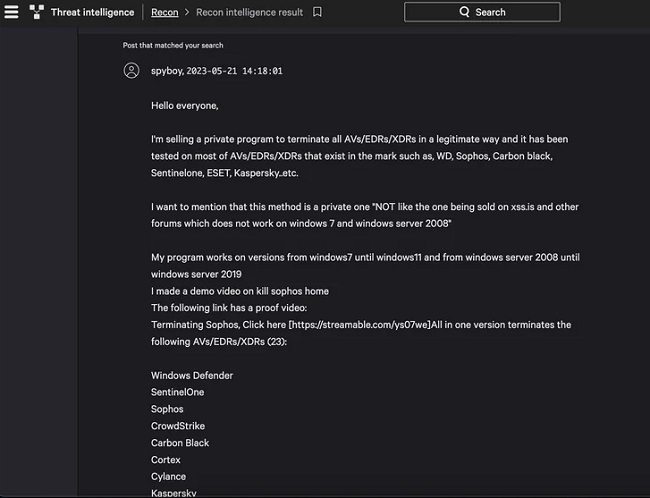Click the Carbon Black list entry
Screen dimensions: 650x498
click(180, 443)
